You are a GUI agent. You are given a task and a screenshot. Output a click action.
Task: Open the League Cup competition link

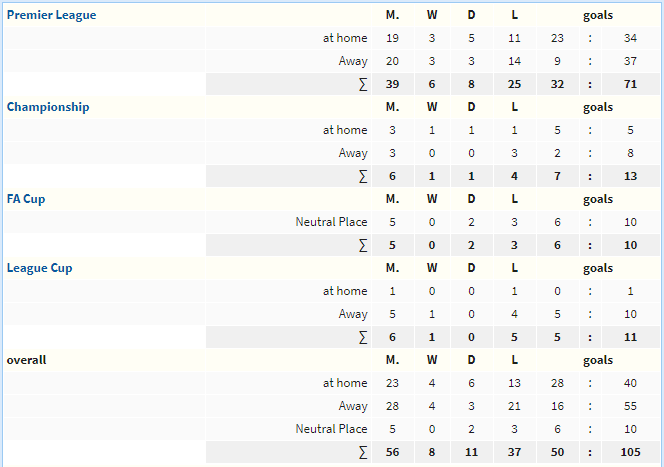39,268
